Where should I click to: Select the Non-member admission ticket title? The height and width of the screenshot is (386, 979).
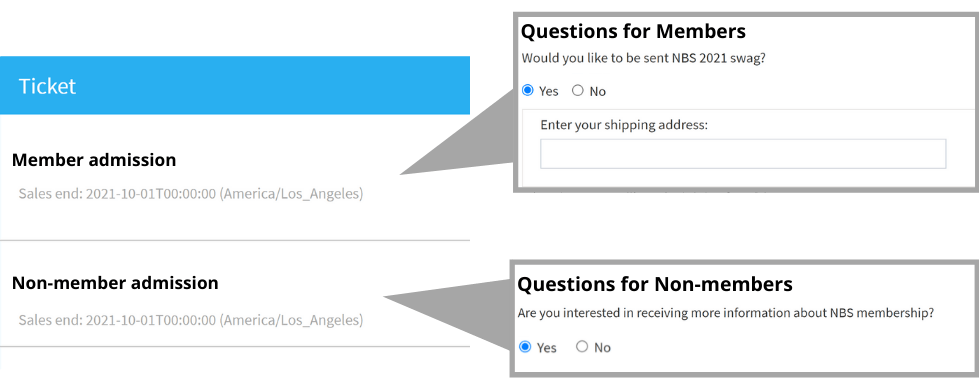coord(115,283)
